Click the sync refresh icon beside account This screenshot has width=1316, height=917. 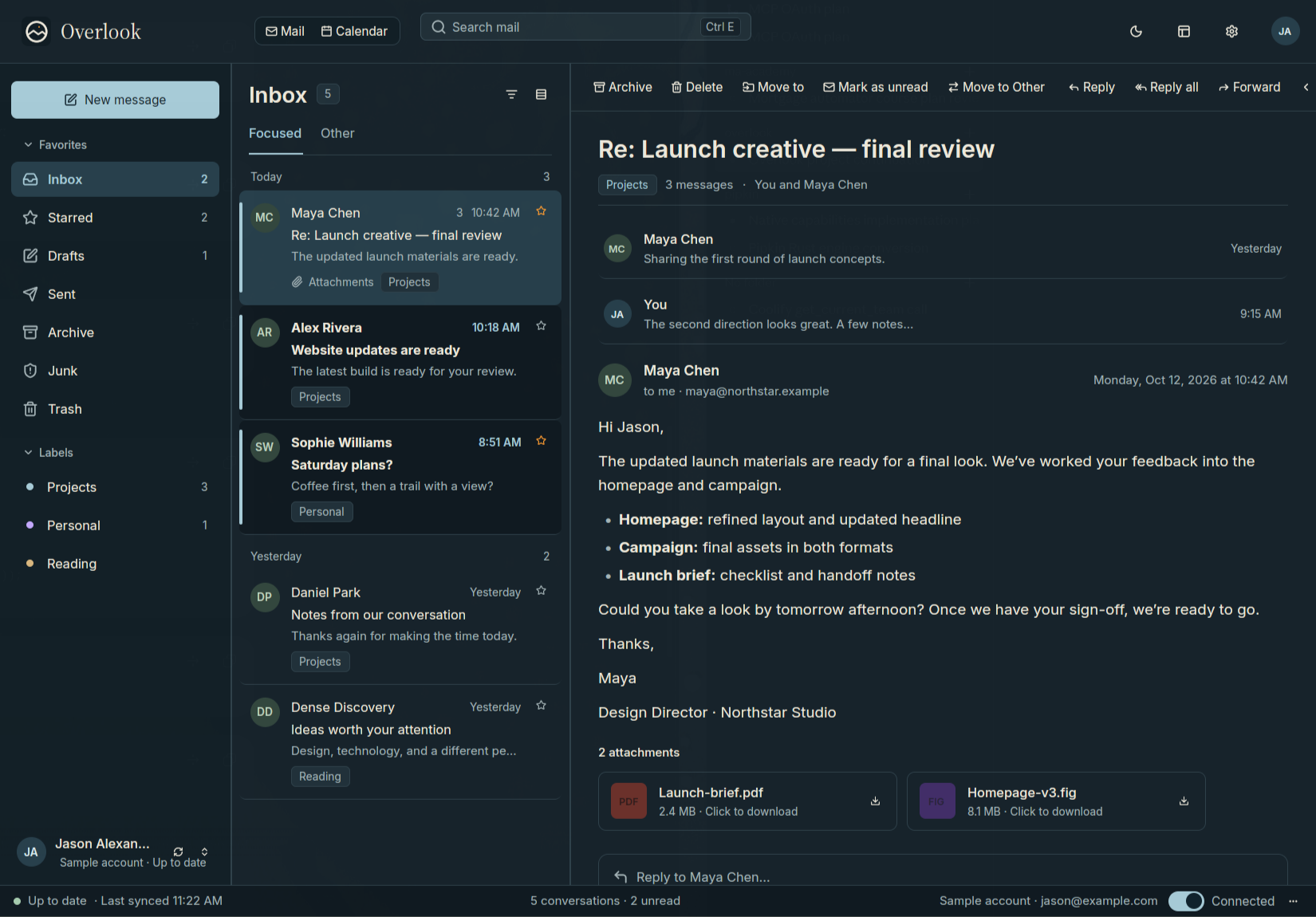pos(178,852)
